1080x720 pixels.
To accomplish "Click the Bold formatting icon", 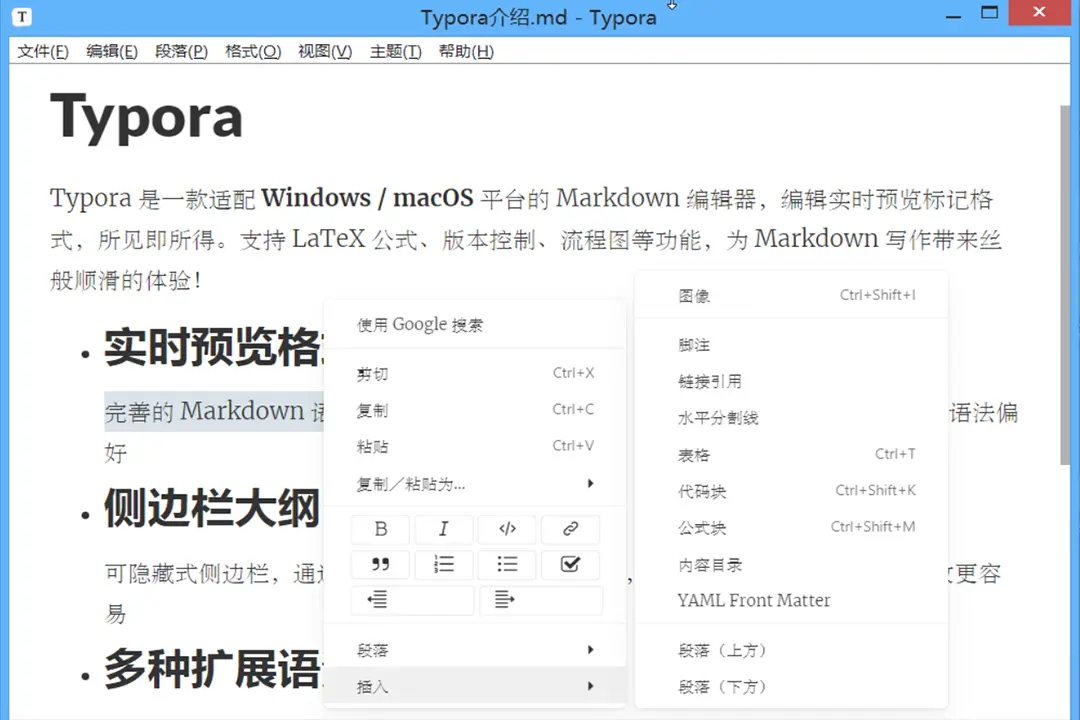I will [x=380, y=529].
